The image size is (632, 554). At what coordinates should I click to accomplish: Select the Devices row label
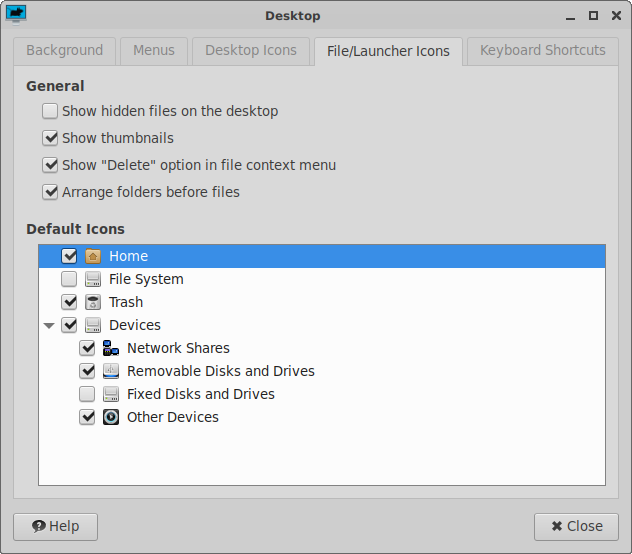point(135,325)
